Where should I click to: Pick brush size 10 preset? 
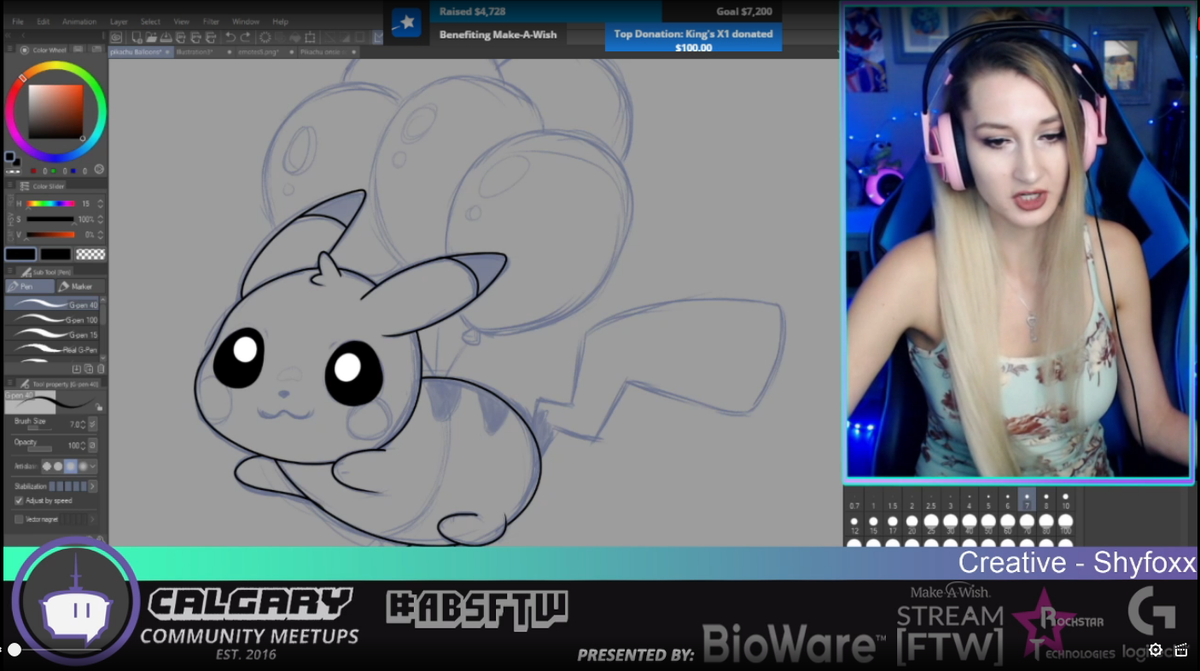[1065, 500]
